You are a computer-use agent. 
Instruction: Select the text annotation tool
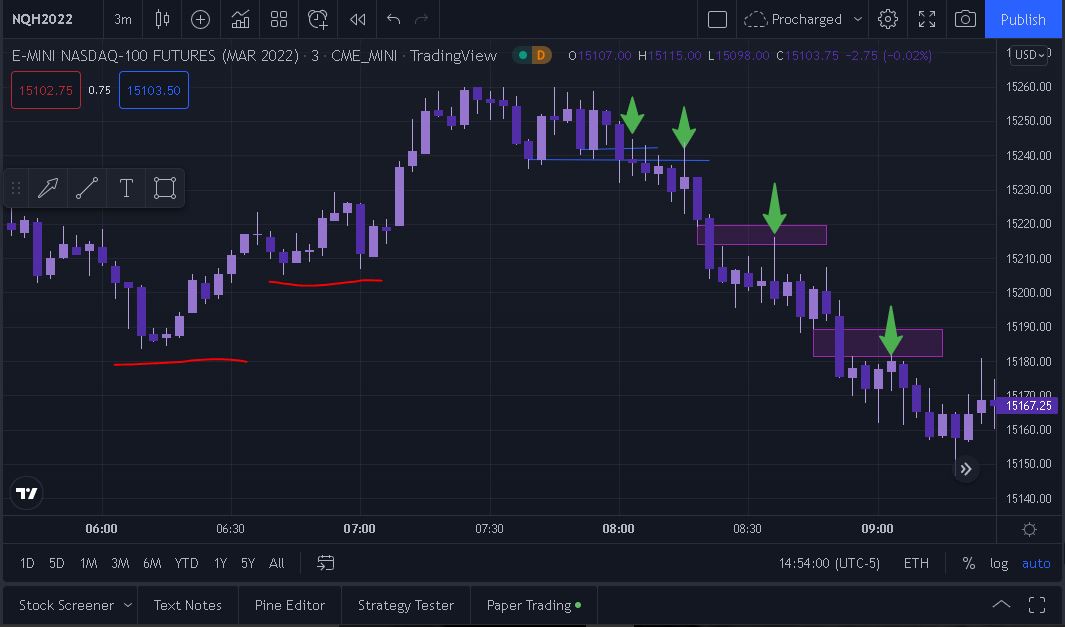coord(126,188)
